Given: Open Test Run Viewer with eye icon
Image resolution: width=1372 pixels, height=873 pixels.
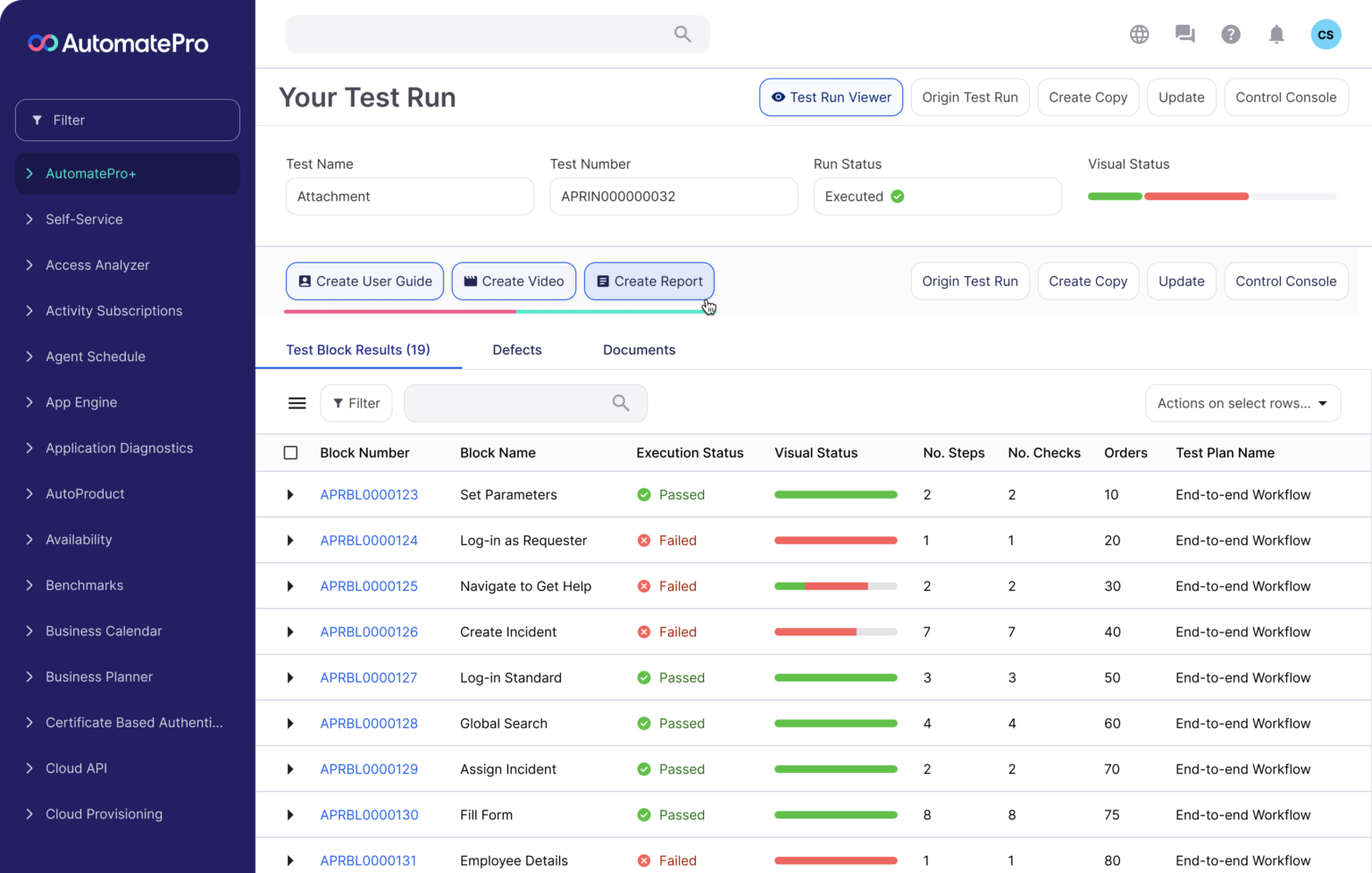Looking at the screenshot, I should [x=831, y=97].
